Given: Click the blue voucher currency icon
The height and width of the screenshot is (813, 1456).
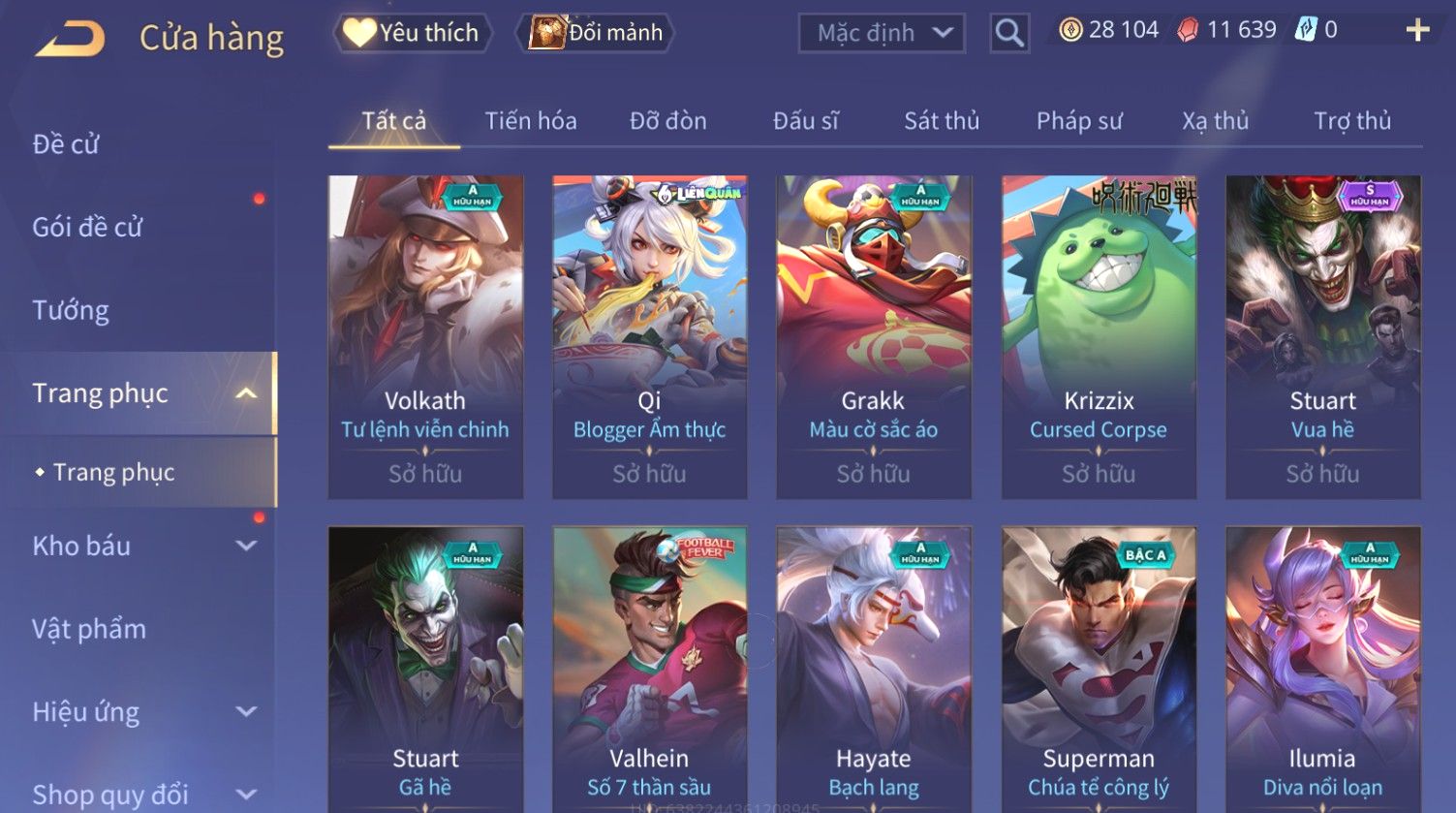Looking at the screenshot, I should click(1307, 30).
